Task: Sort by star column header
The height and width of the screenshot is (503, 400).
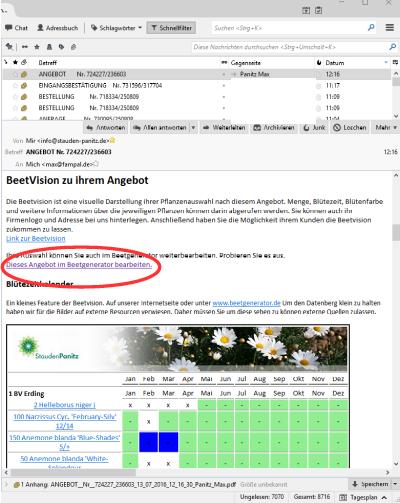Action: [15, 62]
